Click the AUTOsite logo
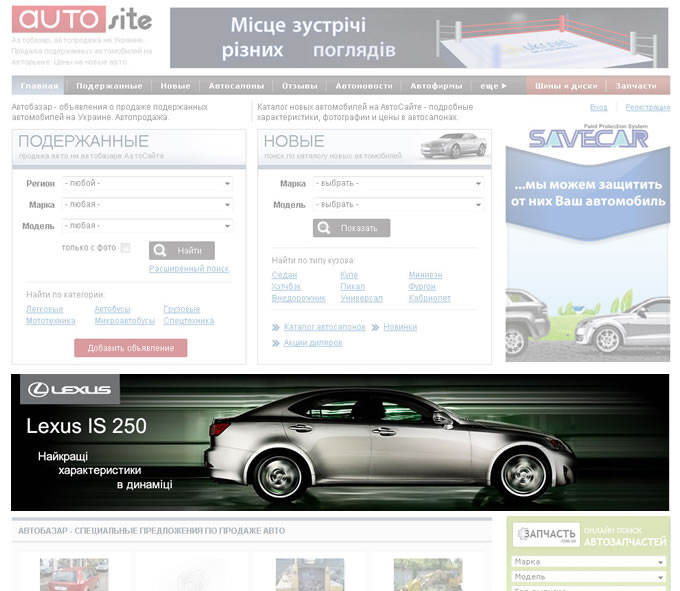The image size is (680, 591). click(x=82, y=19)
